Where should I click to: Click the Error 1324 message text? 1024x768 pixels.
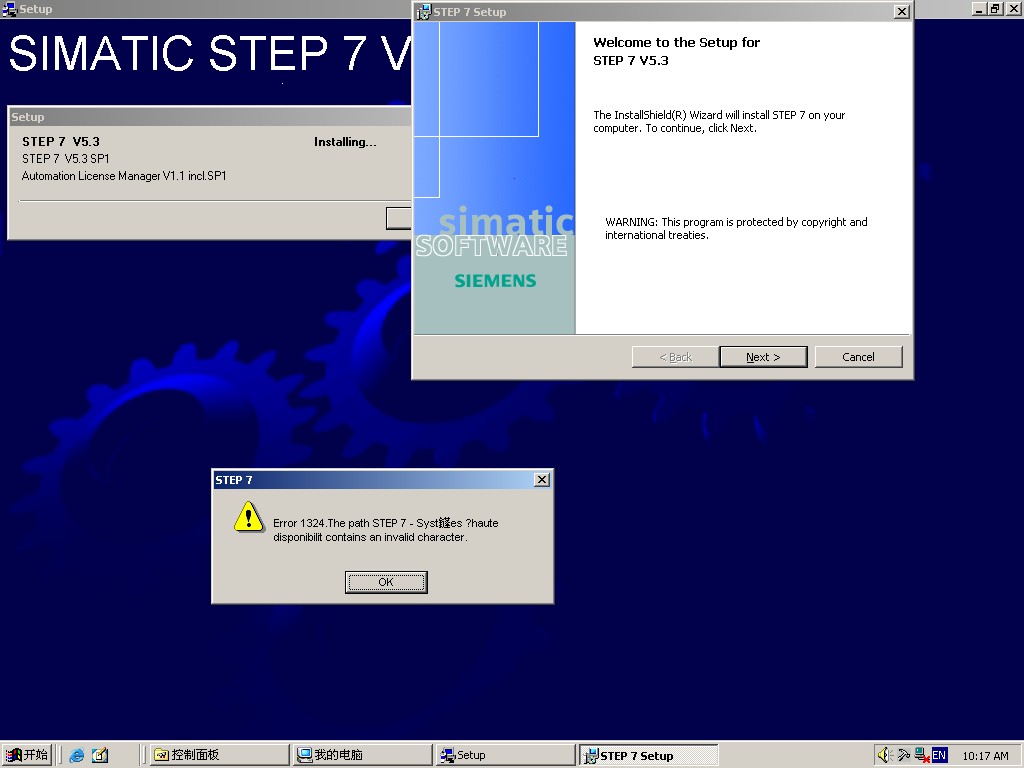pos(385,530)
